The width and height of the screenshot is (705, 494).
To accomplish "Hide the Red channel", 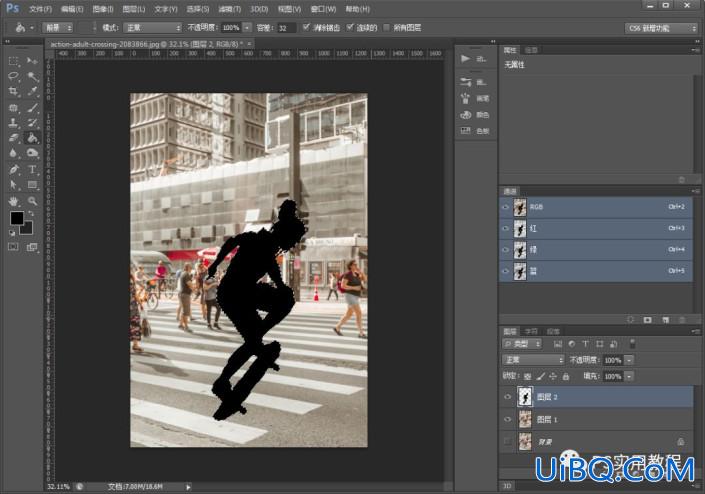I will coord(506,228).
